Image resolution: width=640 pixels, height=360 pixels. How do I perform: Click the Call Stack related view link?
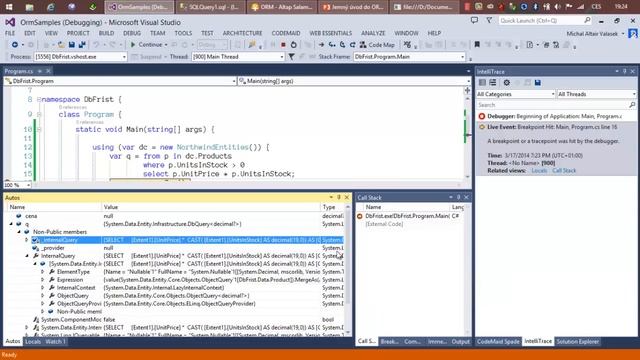tap(564, 171)
